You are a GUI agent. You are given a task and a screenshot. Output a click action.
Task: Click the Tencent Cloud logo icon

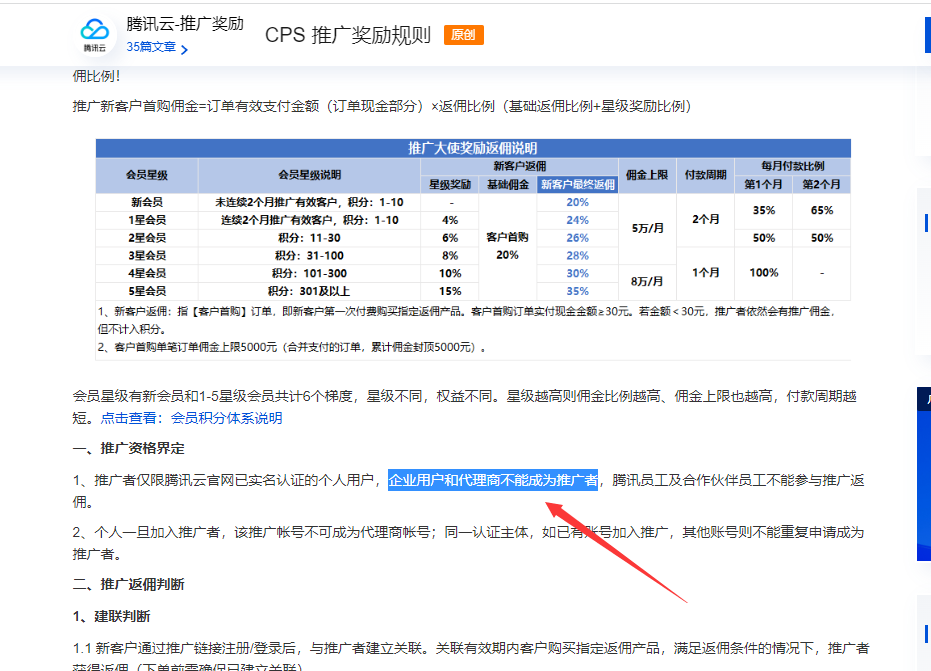(x=95, y=30)
